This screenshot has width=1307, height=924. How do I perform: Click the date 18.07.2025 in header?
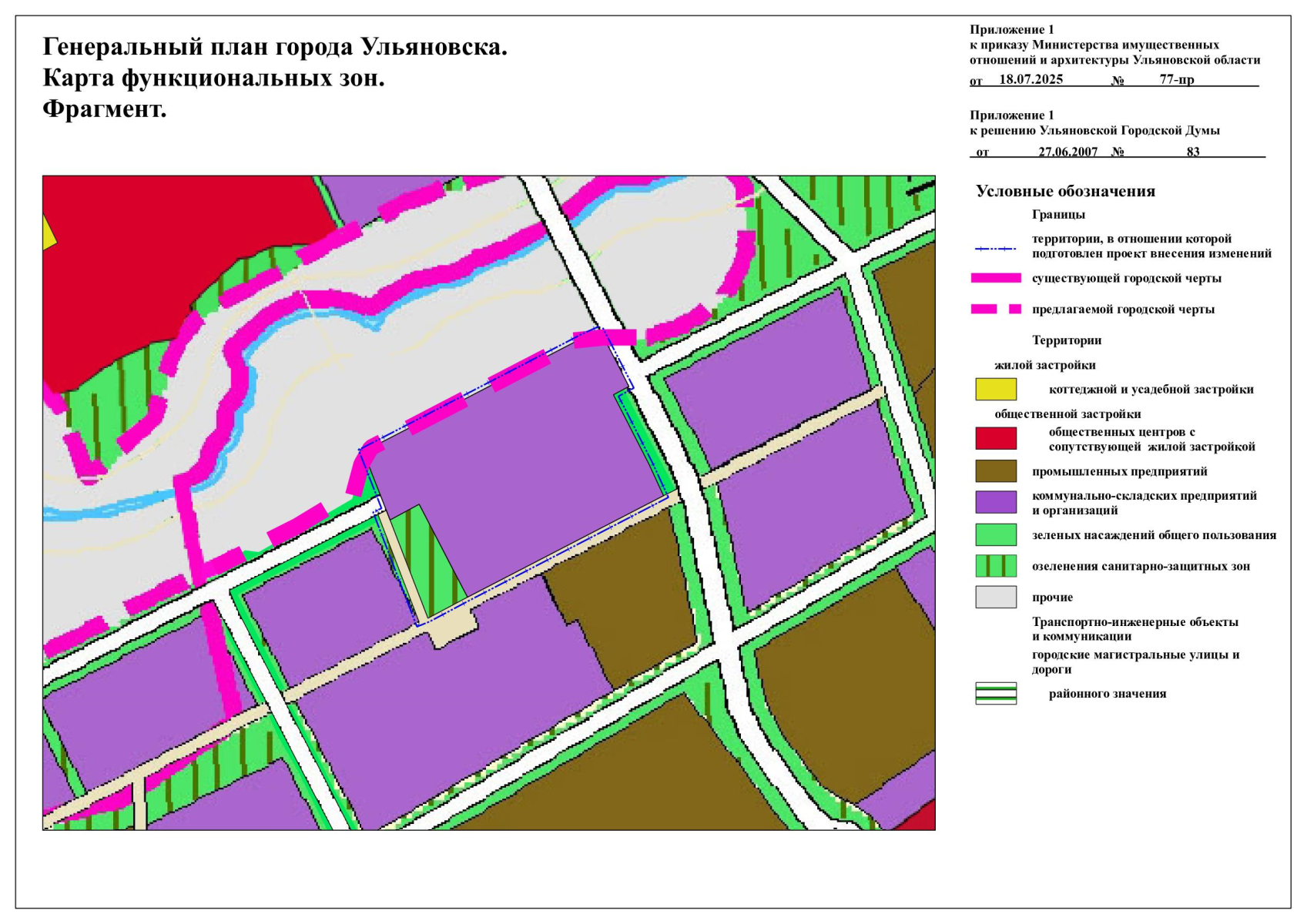pos(1031,79)
